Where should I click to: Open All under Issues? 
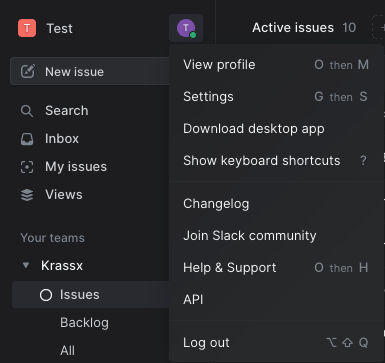(67, 351)
